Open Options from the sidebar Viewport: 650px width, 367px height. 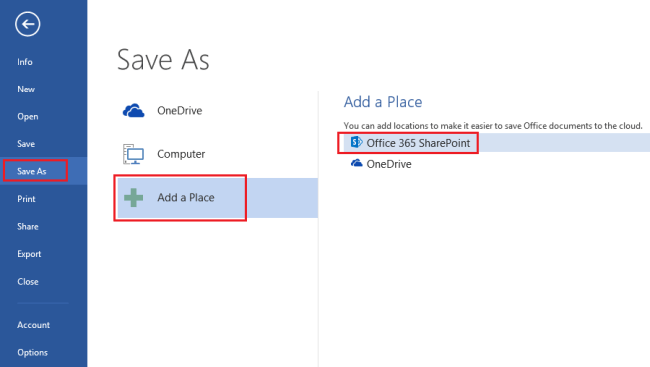(32, 352)
